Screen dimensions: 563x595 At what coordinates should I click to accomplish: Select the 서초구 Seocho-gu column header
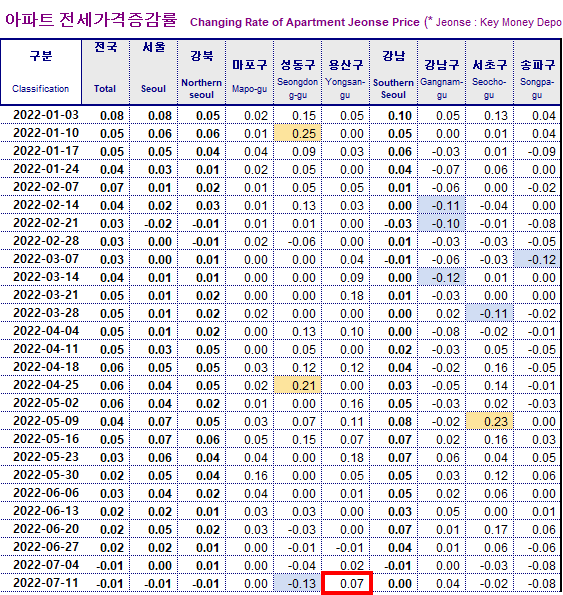(x=490, y=72)
